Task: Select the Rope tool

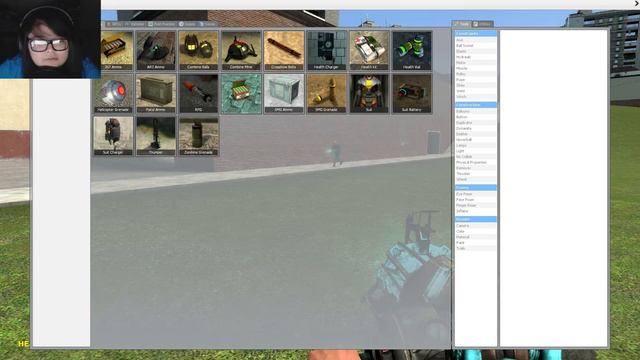Action: (x=476, y=80)
